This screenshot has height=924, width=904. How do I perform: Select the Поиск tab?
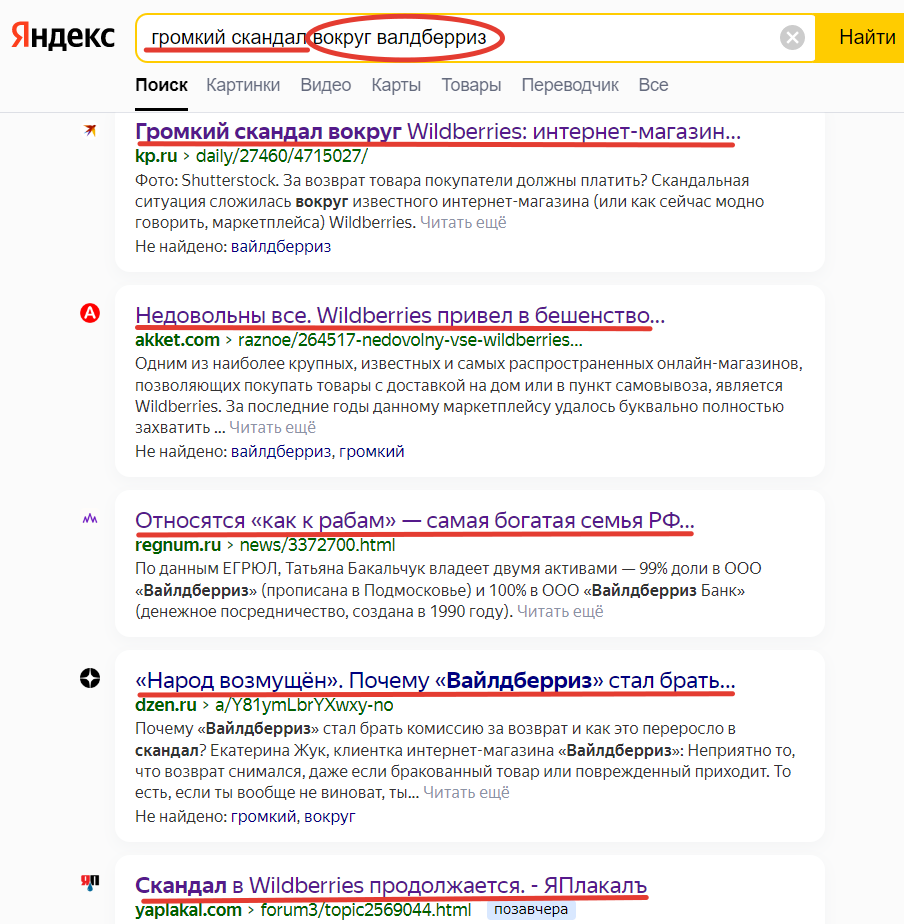point(161,85)
